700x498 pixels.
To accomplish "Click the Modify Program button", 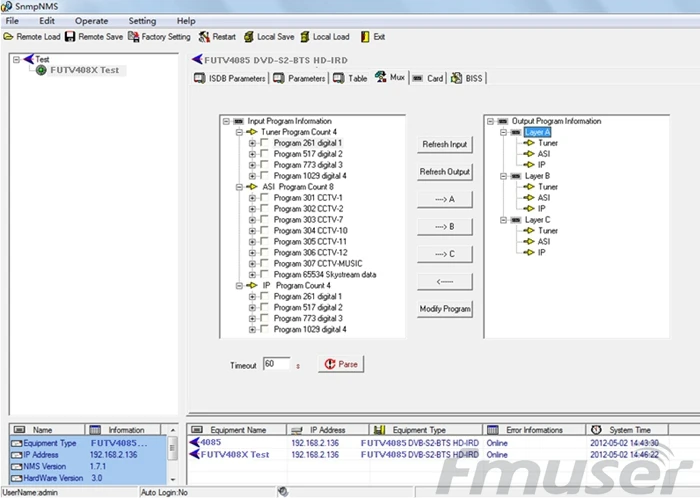I will coord(445,309).
